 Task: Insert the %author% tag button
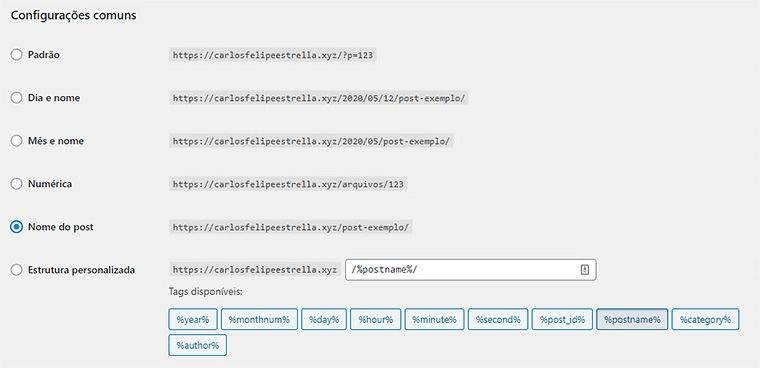pyautogui.click(x=198, y=345)
